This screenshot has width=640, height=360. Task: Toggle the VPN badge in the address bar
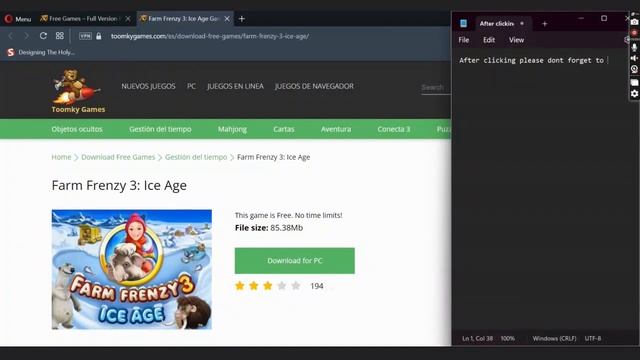click(x=85, y=36)
